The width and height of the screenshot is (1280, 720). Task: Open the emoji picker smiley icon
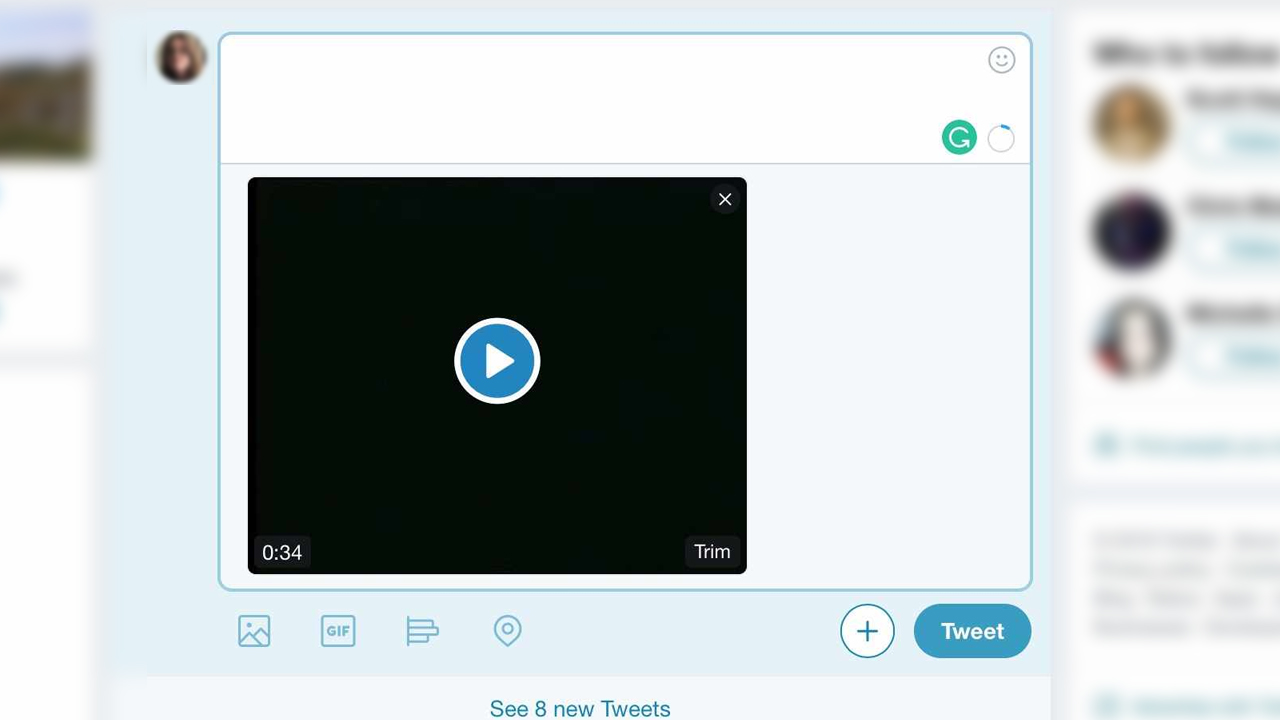tap(1001, 60)
